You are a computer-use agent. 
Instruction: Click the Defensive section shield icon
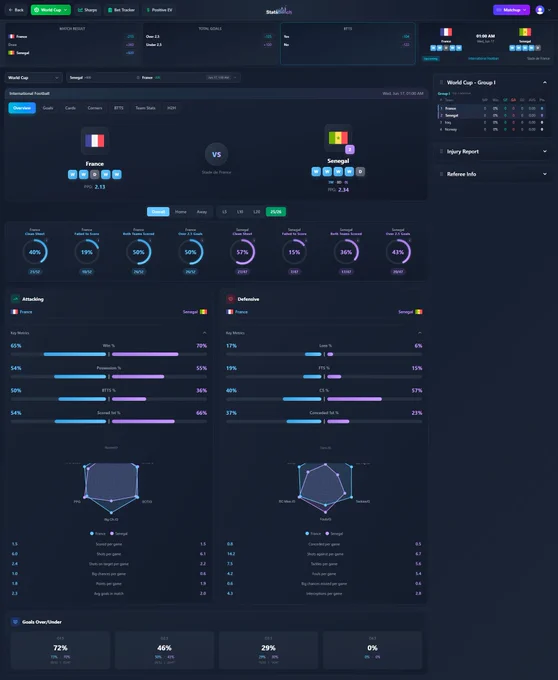(231, 299)
